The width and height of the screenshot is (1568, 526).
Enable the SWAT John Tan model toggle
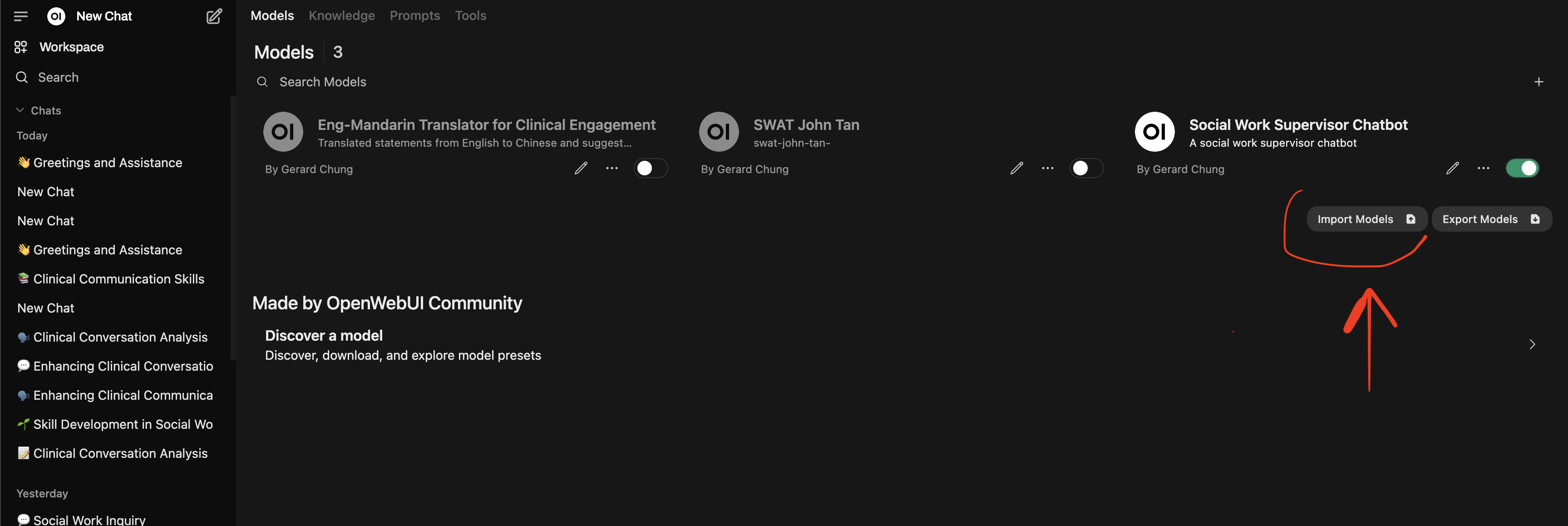click(1086, 168)
